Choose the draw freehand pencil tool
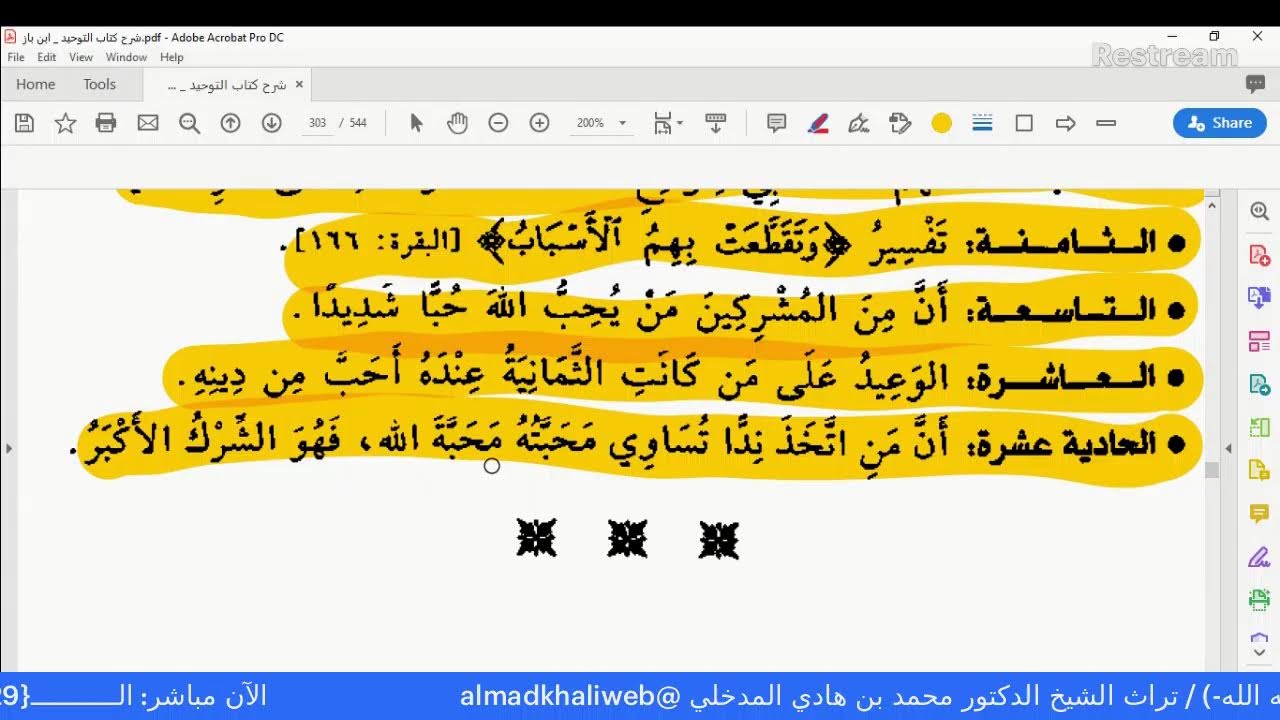The width and height of the screenshot is (1280, 720). (858, 123)
